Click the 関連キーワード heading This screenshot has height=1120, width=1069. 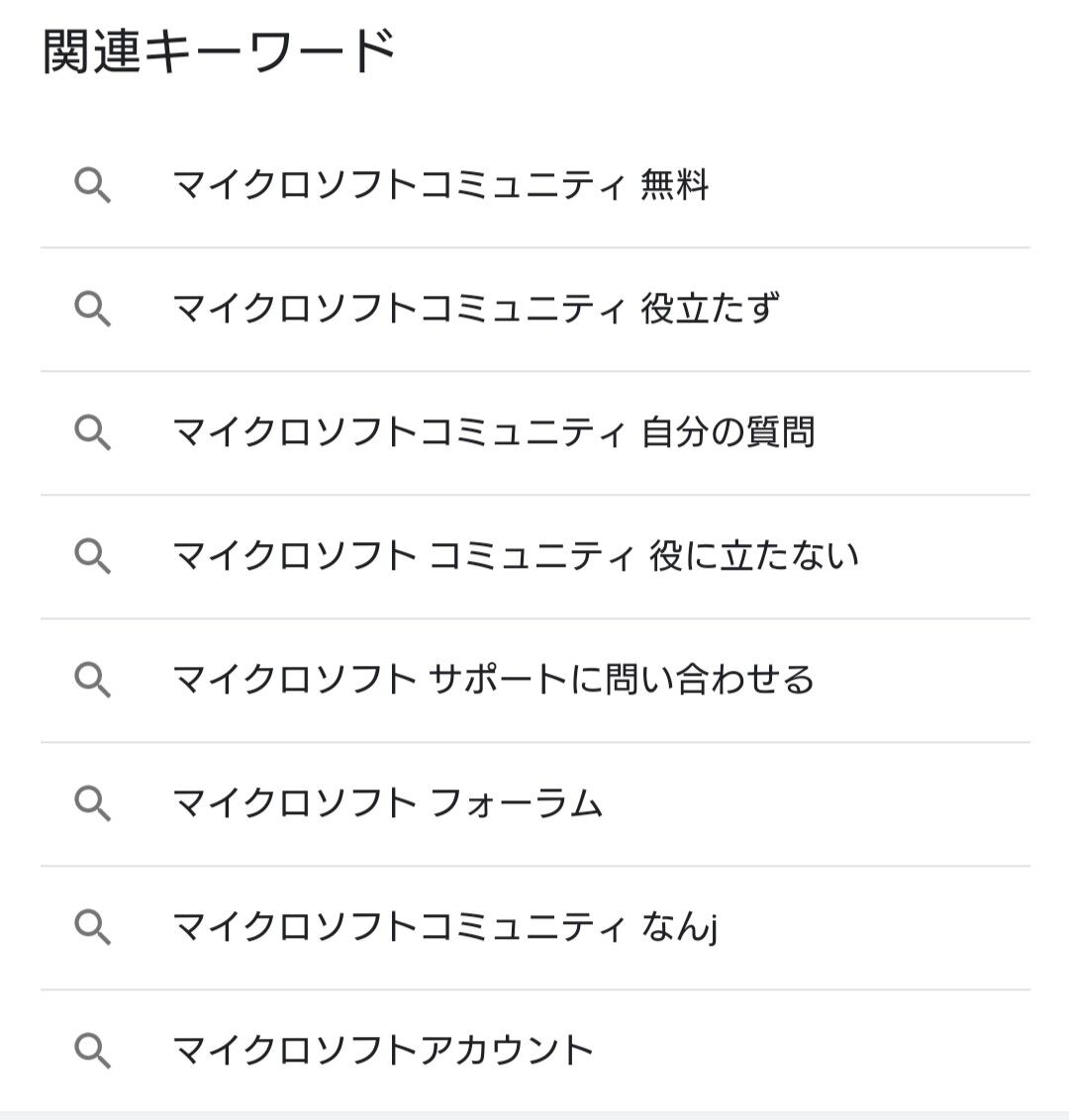219,51
